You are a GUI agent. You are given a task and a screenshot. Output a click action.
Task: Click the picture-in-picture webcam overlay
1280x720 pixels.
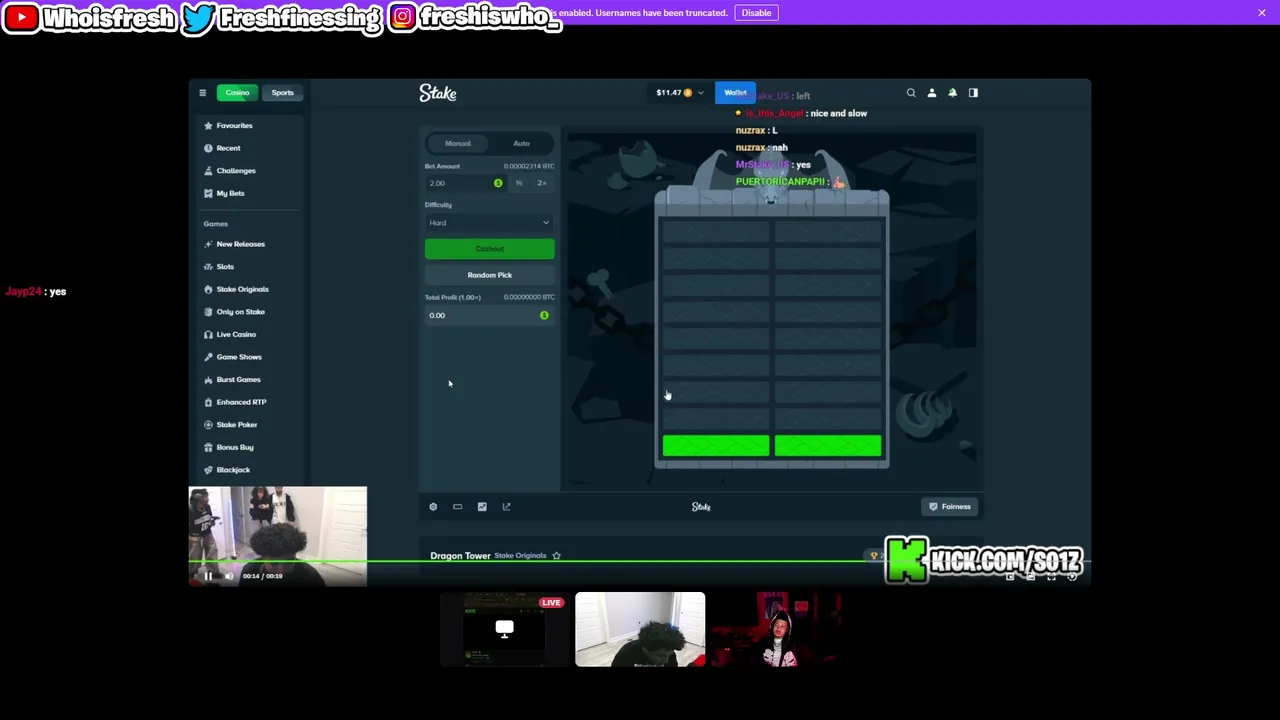click(x=278, y=536)
